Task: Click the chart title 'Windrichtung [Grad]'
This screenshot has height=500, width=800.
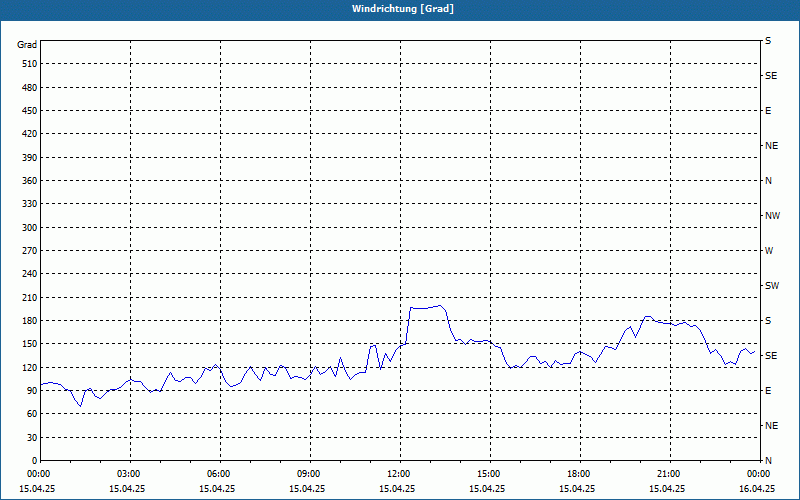Action: click(x=403, y=9)
